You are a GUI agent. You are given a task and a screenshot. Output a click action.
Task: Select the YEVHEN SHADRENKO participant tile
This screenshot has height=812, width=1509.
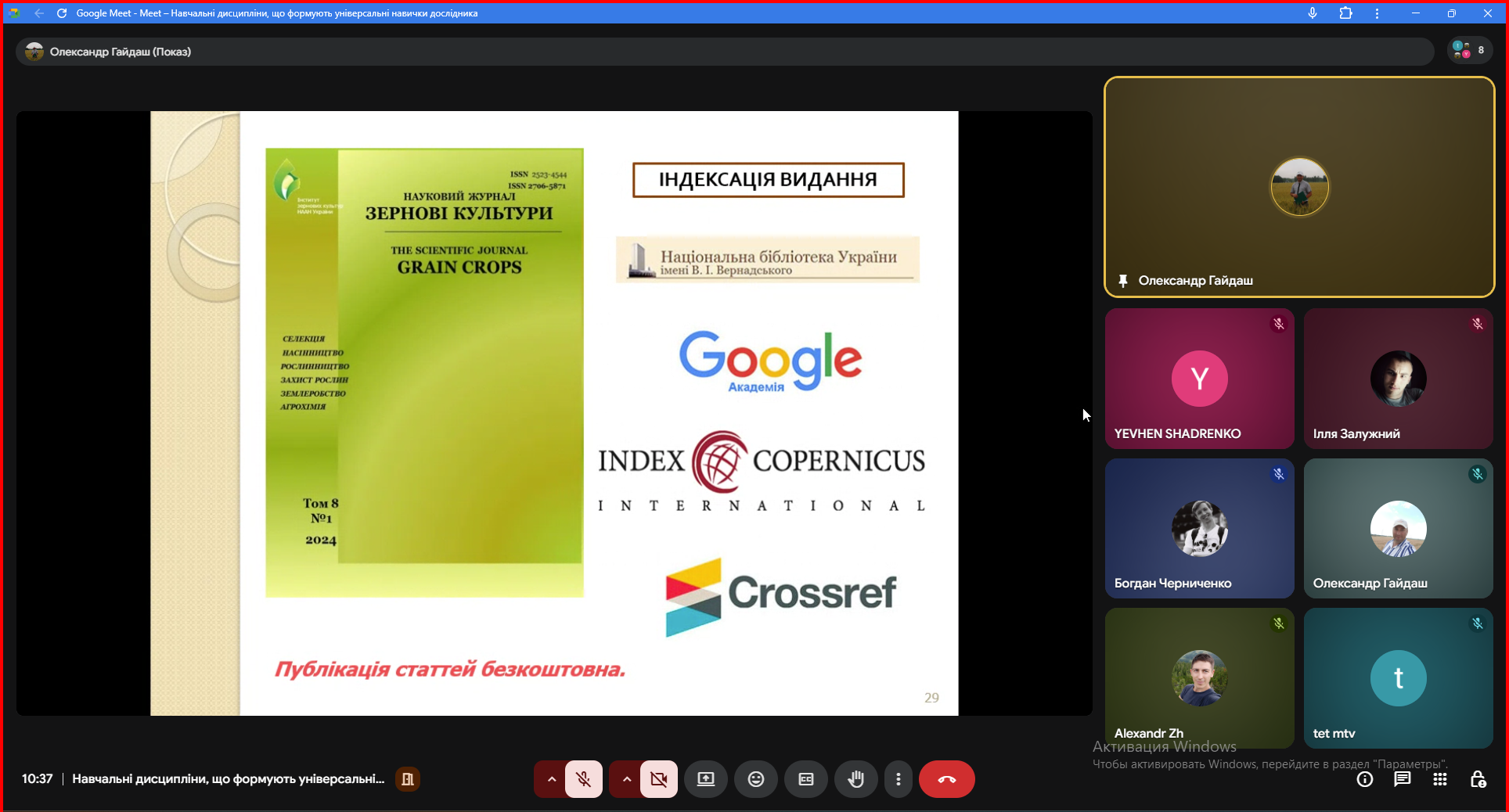1199,379
